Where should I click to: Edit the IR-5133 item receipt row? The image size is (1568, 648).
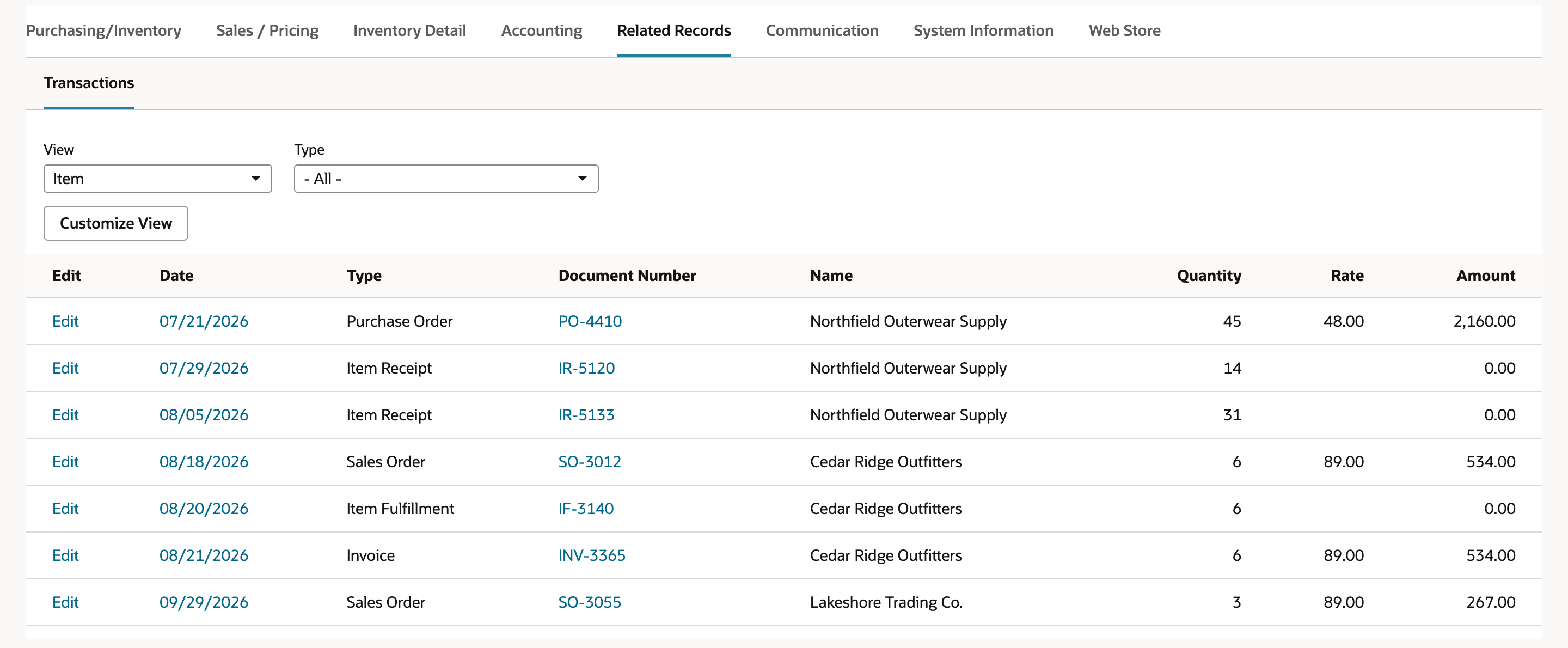(x=65, y=415)
